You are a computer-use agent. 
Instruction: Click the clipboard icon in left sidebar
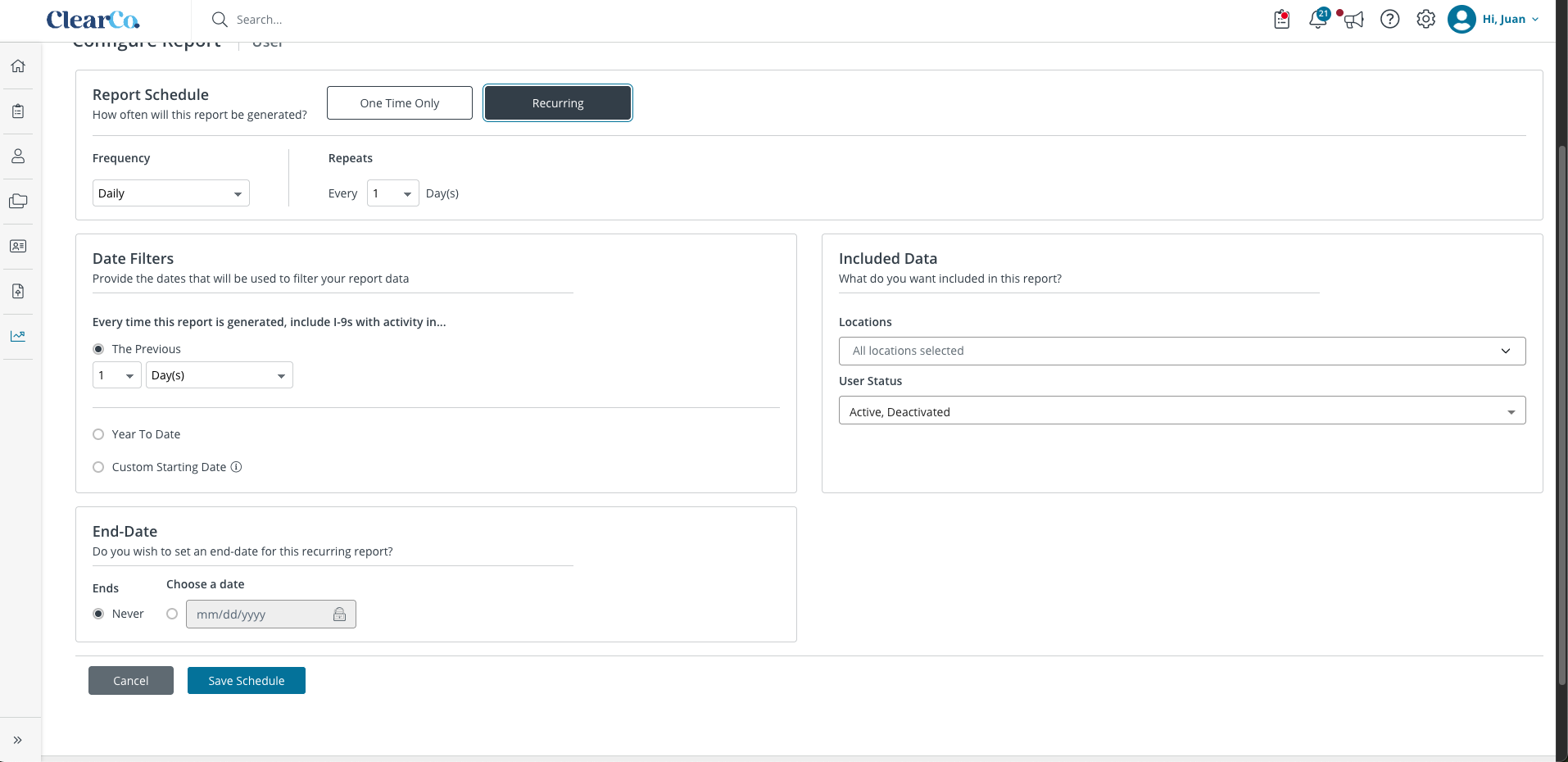click(18, 111)
